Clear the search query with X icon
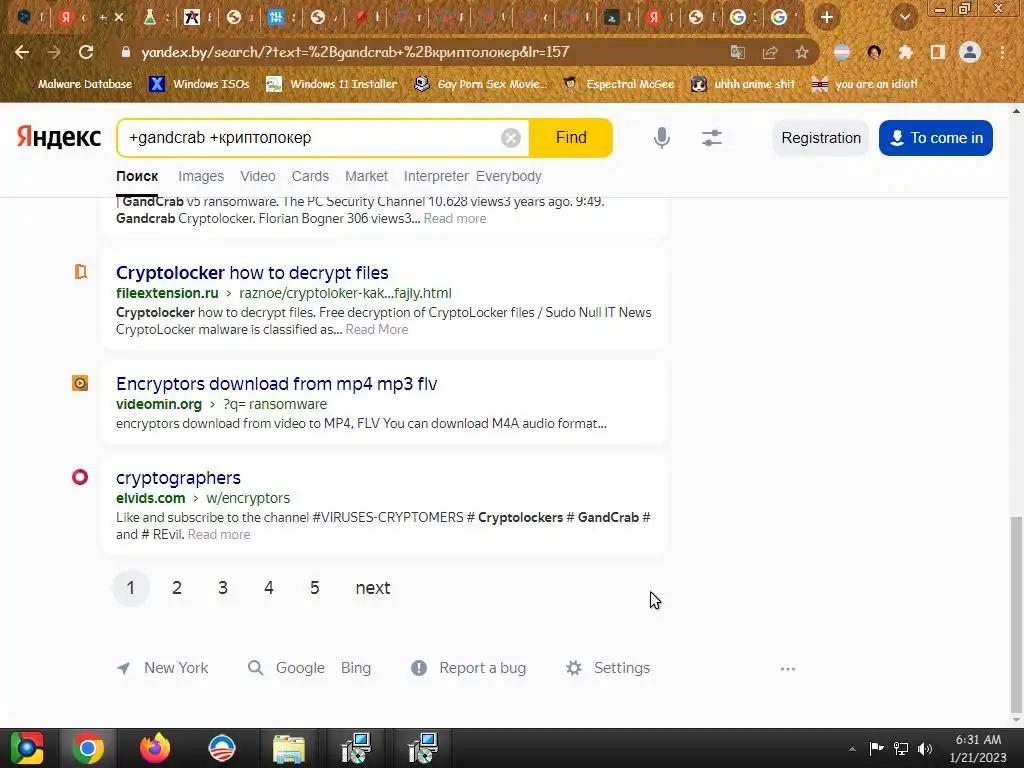The width and height of the screenshot is (1024, 768). point(511,138)
